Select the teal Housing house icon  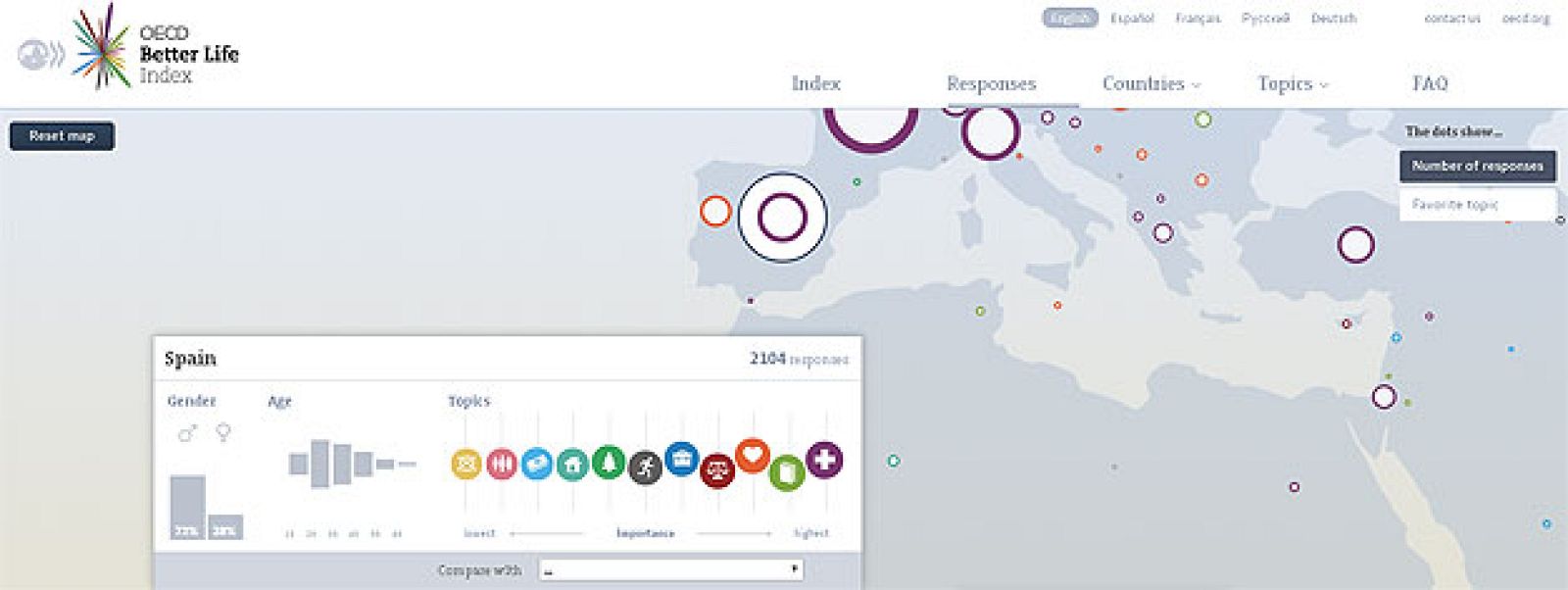click(572, 465)
